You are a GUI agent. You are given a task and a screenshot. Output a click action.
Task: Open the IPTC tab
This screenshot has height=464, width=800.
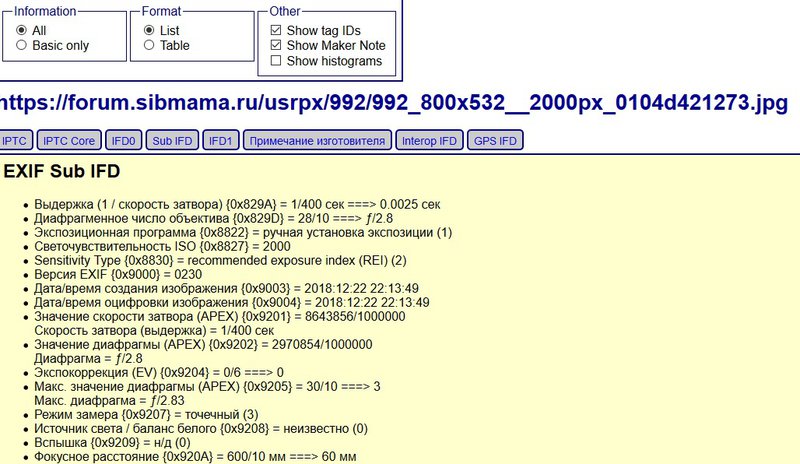[x=16, y=141]
